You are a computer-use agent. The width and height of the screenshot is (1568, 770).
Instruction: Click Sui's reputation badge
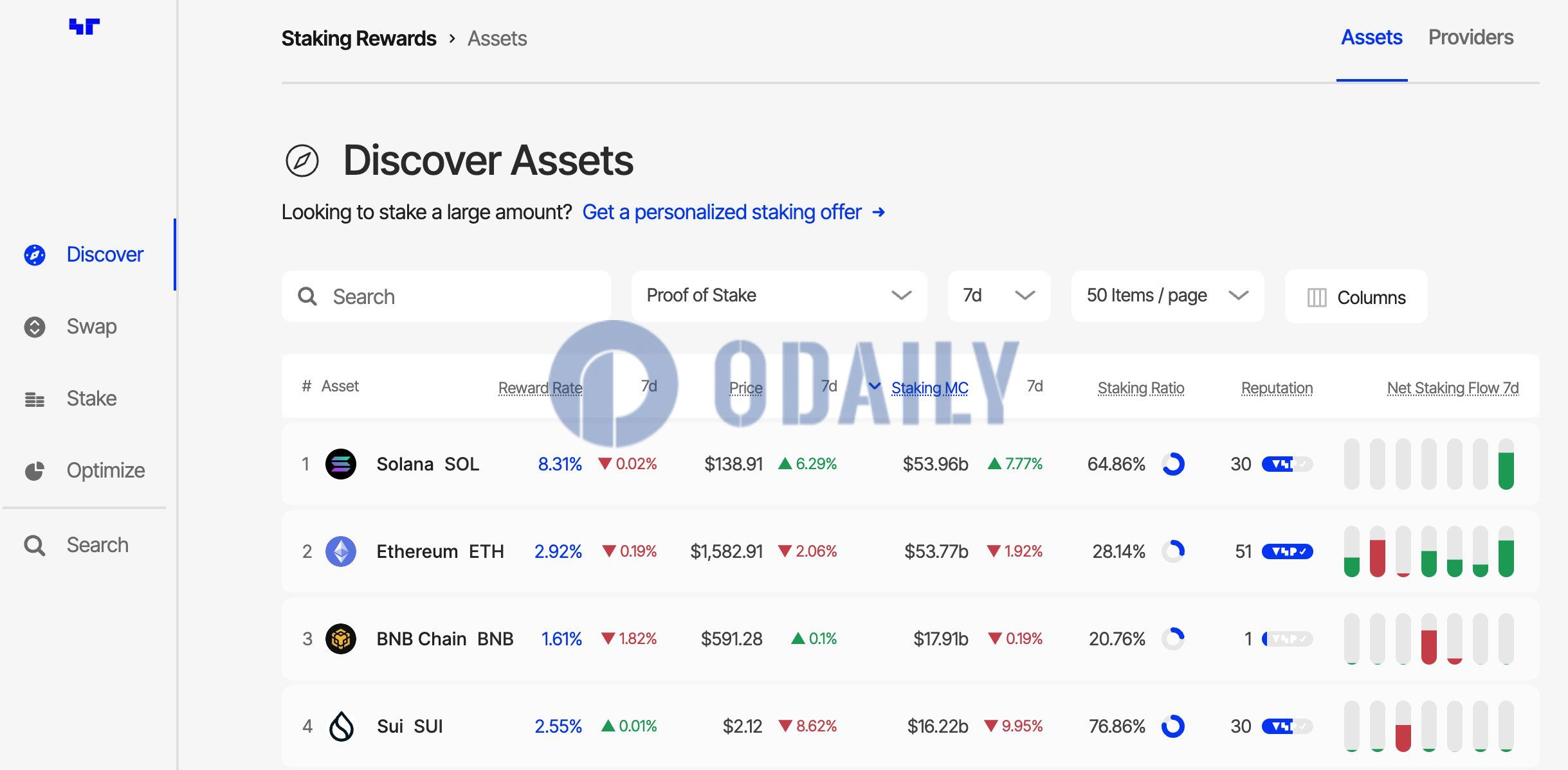pos(1287,726)
